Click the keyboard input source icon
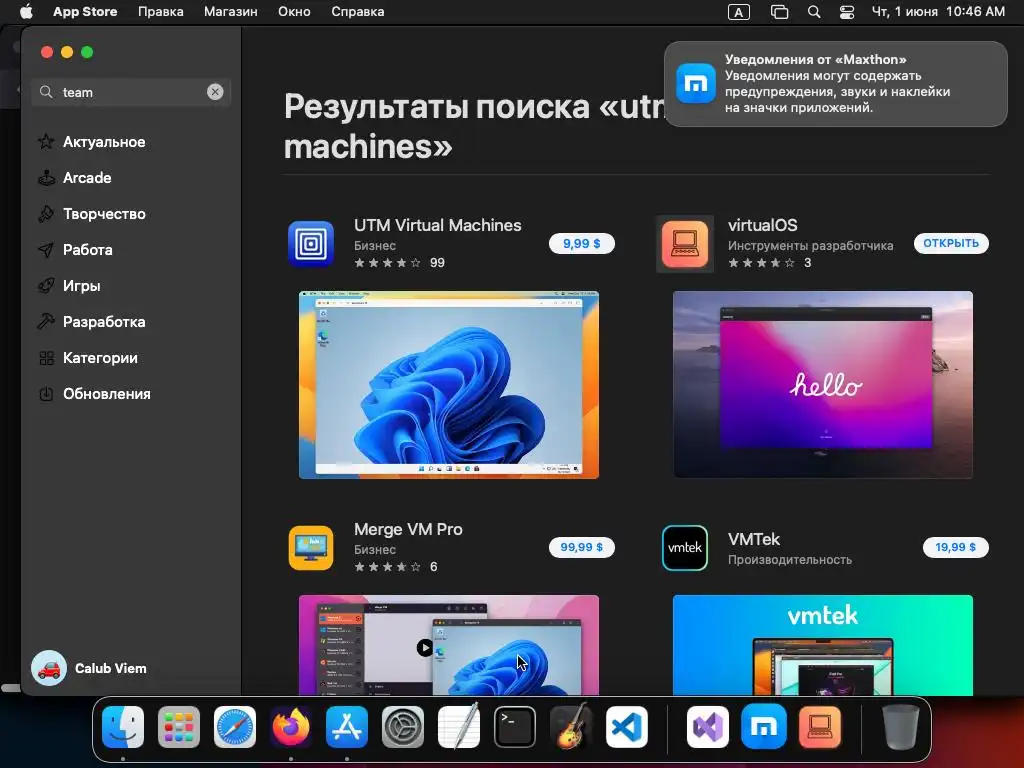 739,12
